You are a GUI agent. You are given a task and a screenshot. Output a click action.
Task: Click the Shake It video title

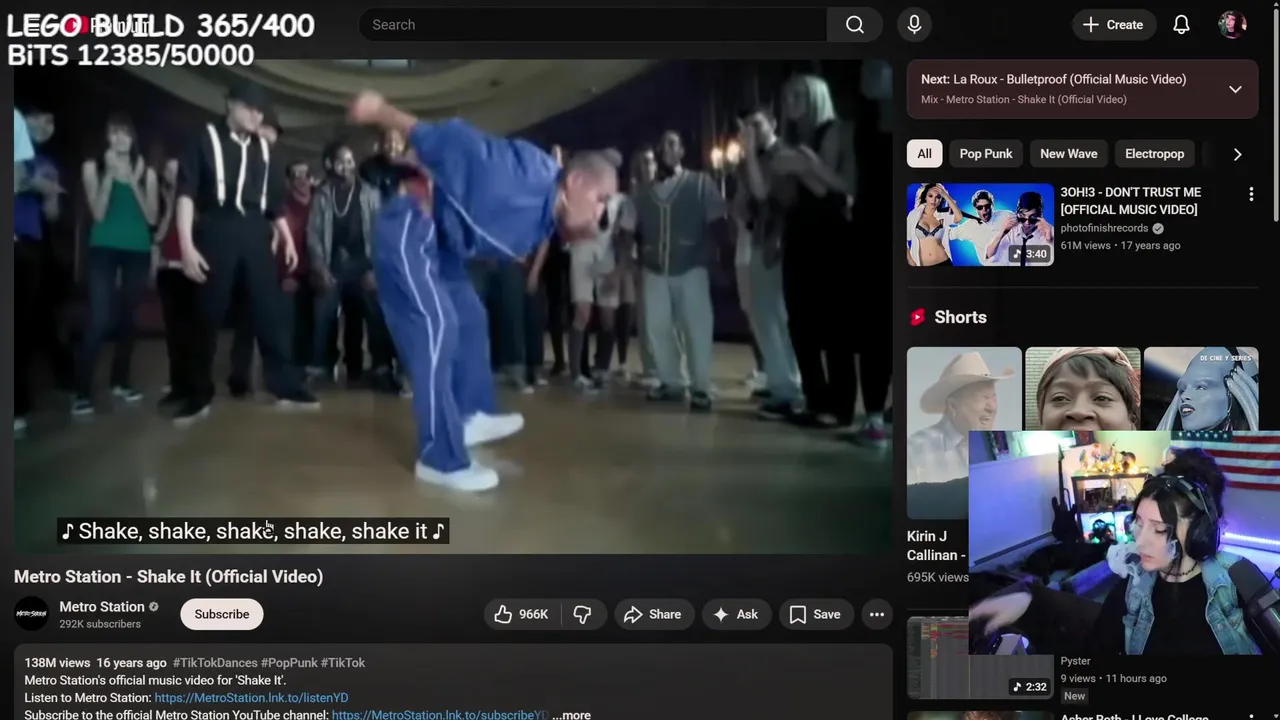pyautogui.click(x=168, y=576)
